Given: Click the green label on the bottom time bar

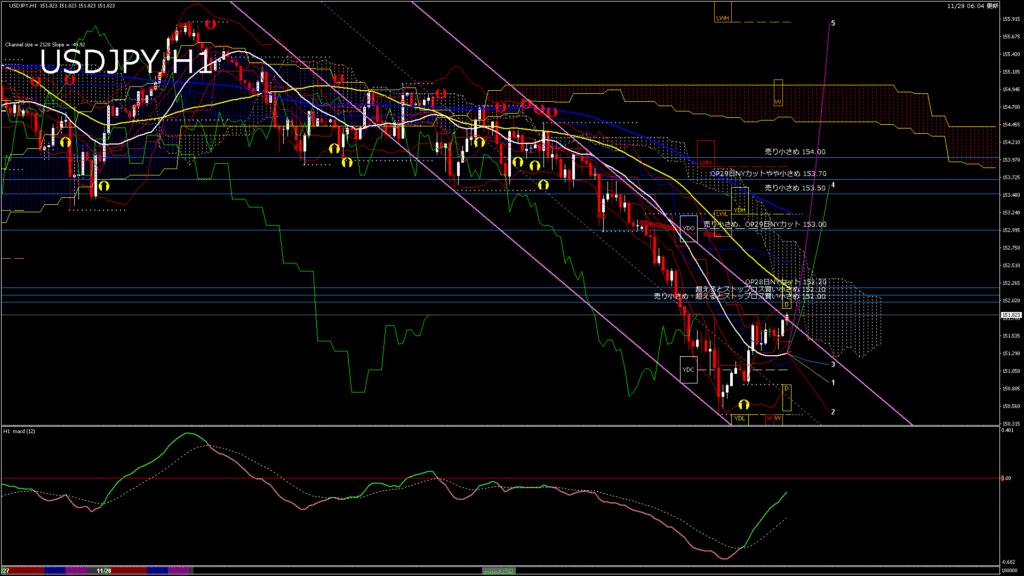Looking at the screenshot, I should point(498,571).
